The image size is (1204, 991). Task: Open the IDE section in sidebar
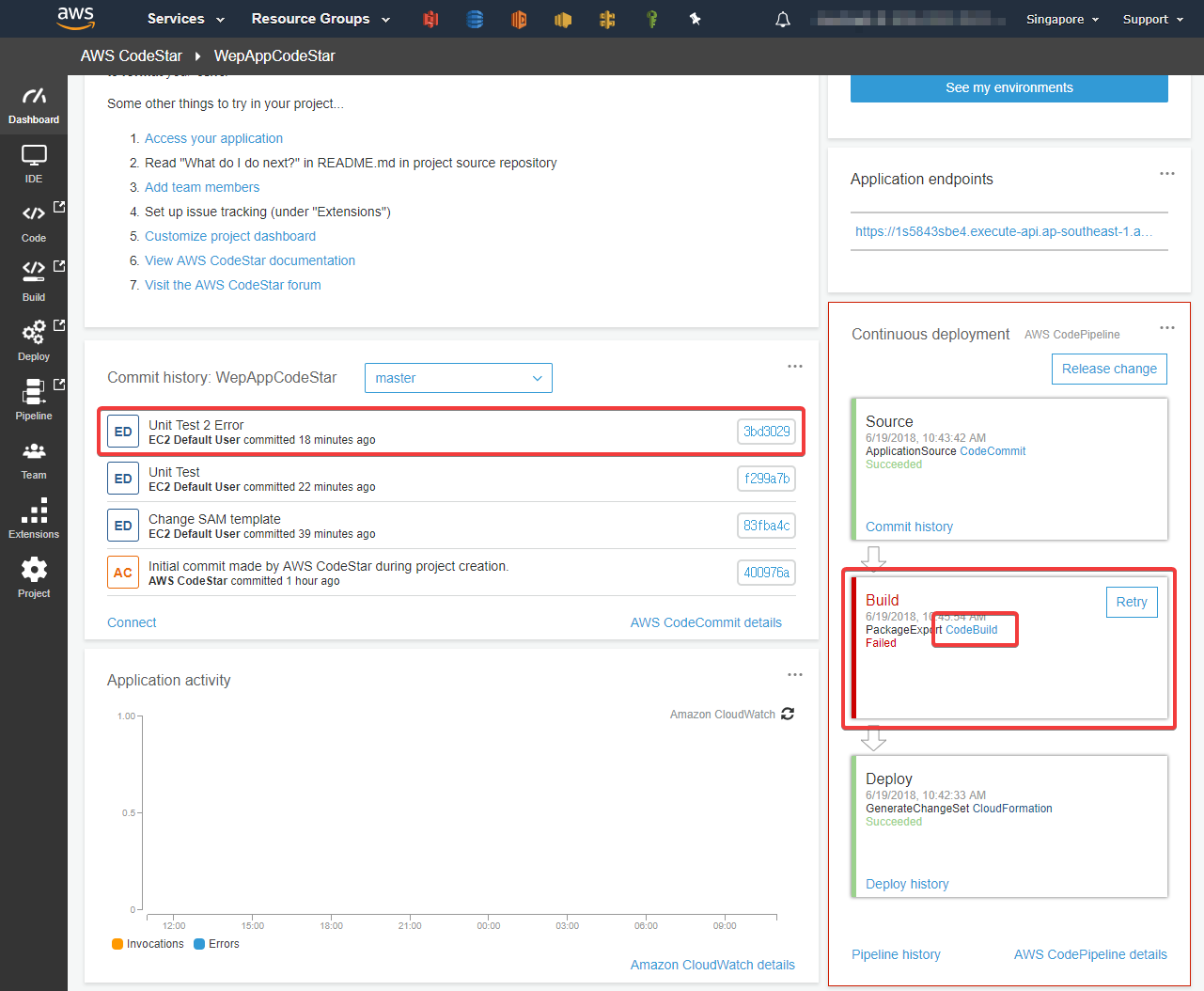point(34,165)
